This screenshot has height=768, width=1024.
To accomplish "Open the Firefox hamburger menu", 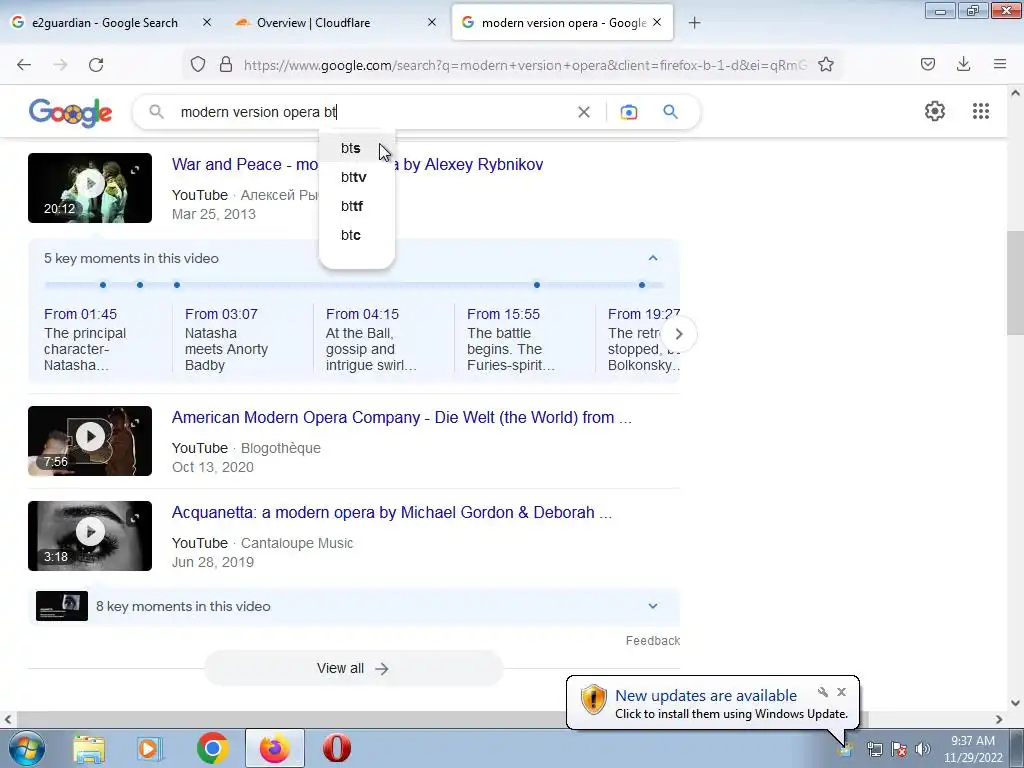I will point(1000,64).
